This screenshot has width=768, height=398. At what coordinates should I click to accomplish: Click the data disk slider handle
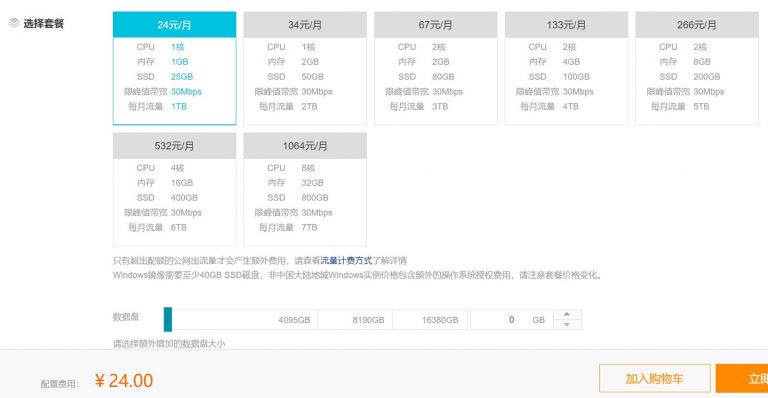coord(168,320)
